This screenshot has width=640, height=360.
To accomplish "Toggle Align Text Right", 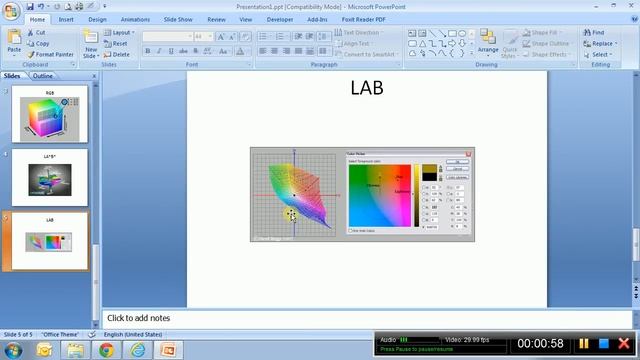I will pyautogui.click(x=287, y=51).
